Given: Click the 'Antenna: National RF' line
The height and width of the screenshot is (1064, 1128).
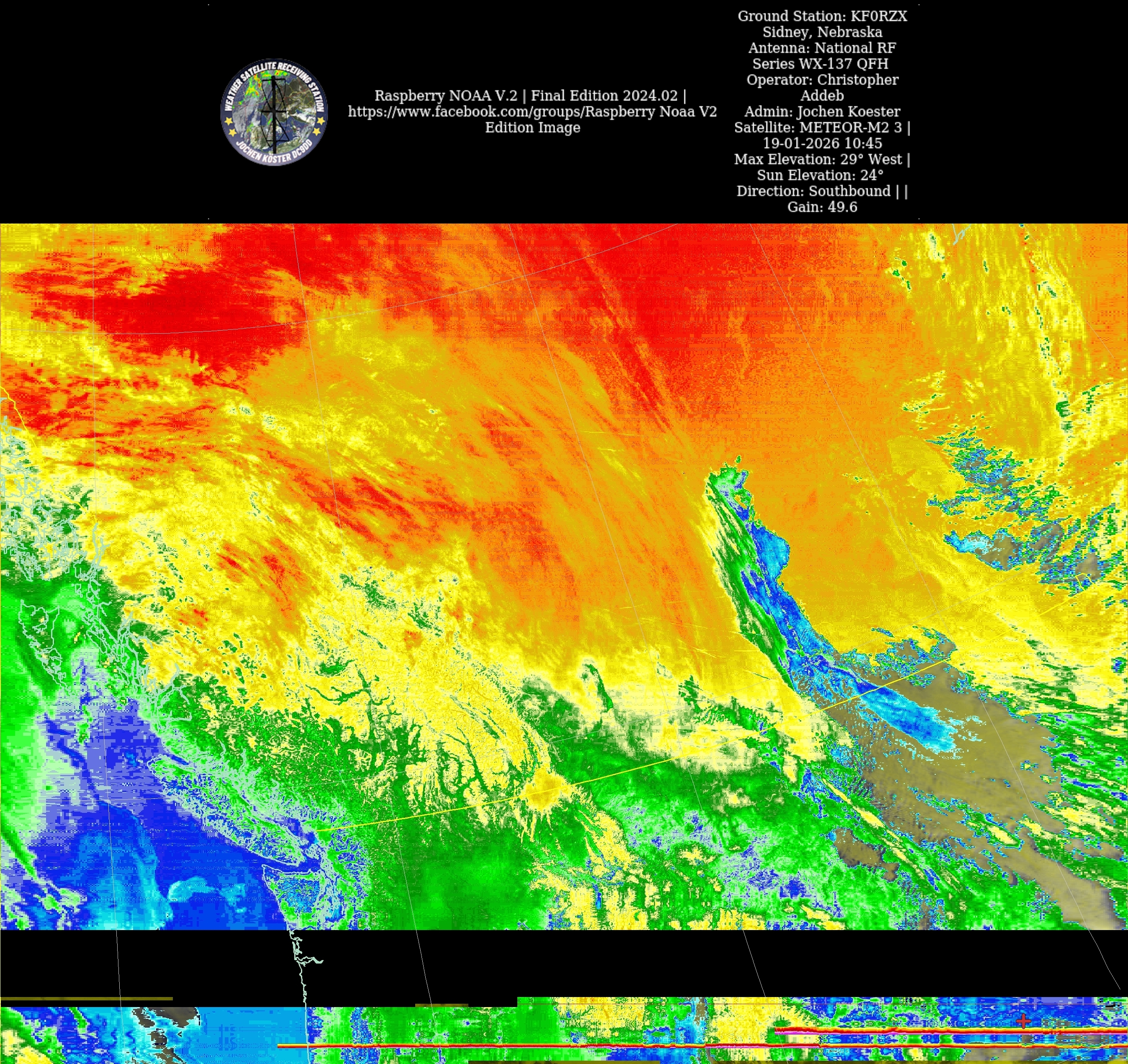Looking at the screenshot, I should (x=822, y=48).
